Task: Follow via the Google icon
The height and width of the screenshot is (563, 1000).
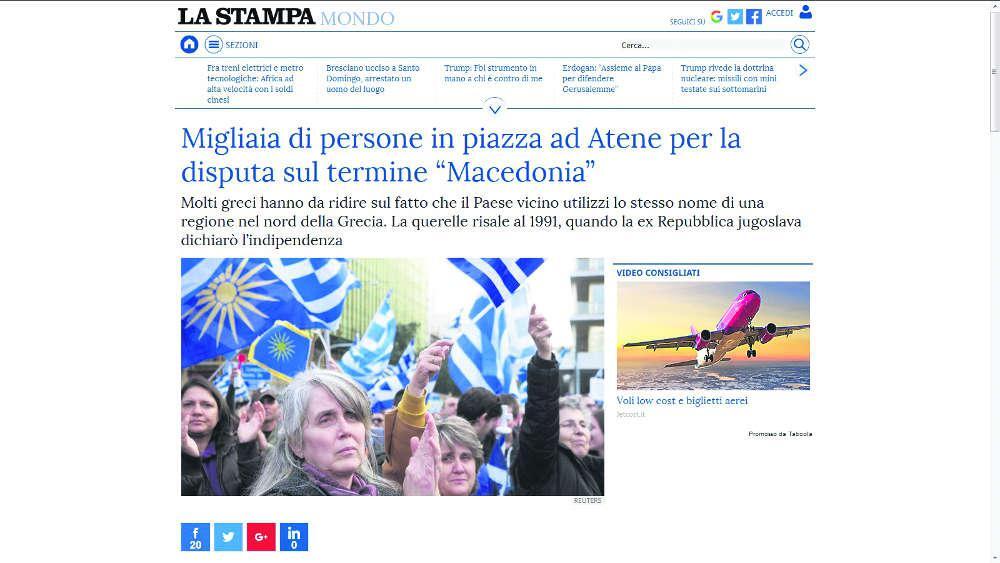Action: pos(716,17)
